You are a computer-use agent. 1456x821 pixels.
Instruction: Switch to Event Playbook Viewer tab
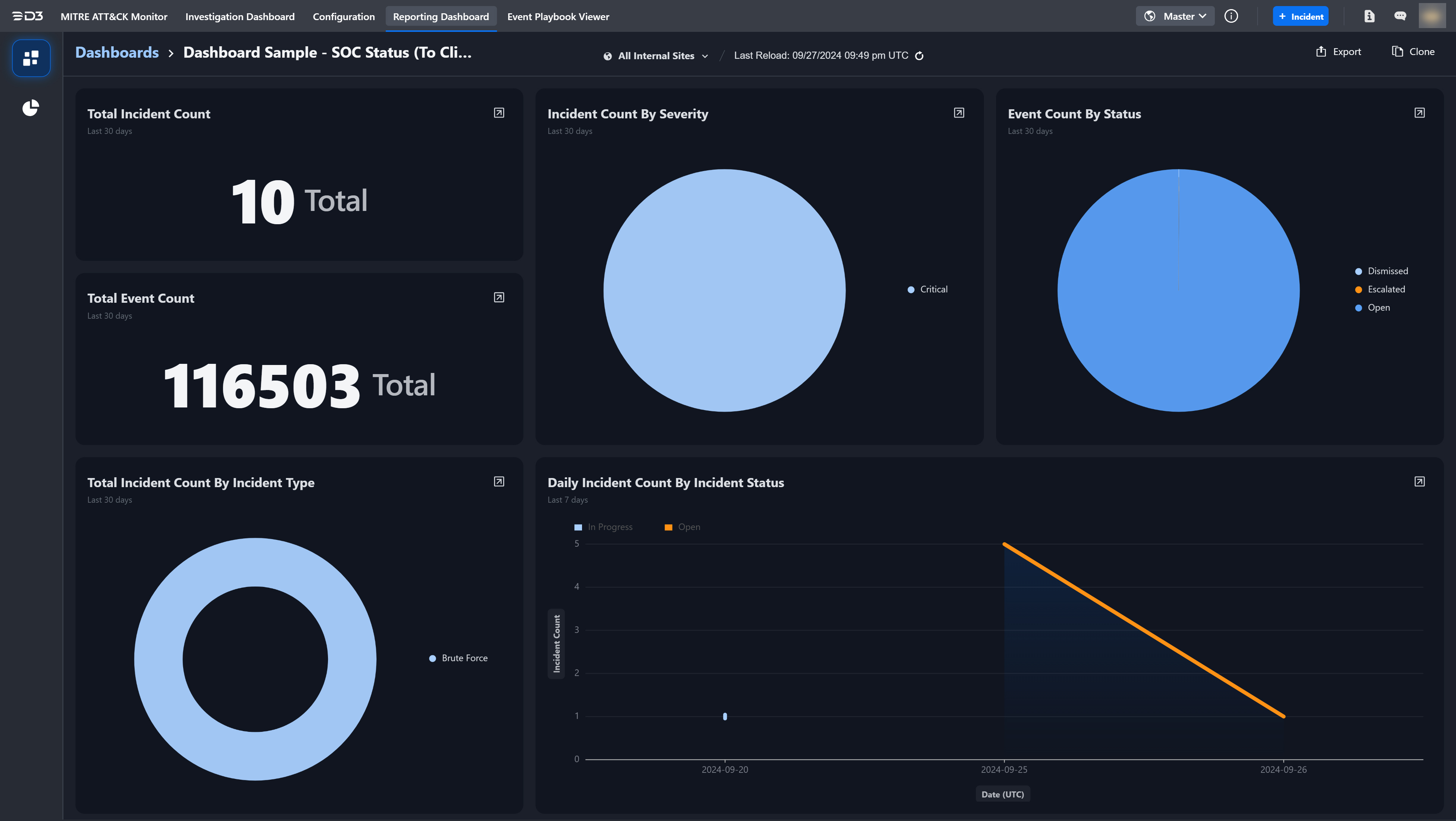click(558, 17)
